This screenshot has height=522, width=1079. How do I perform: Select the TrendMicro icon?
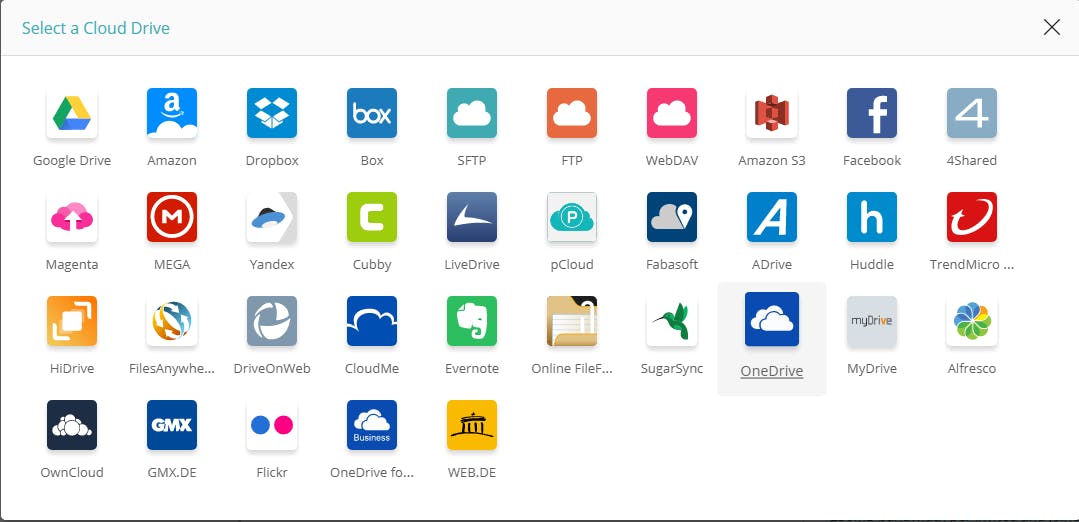coord(972,217)
